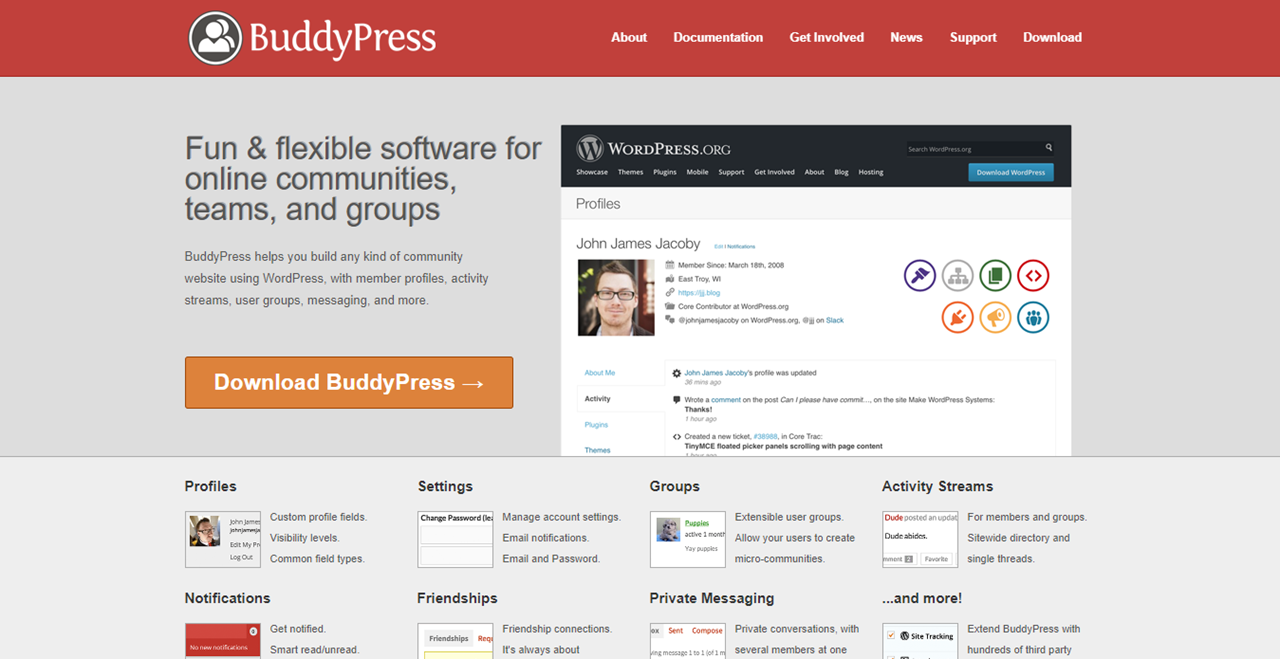Viewport: 1280px width, 659px height.
Task: Select the Activity profile tab
Action: coord(598,399)
